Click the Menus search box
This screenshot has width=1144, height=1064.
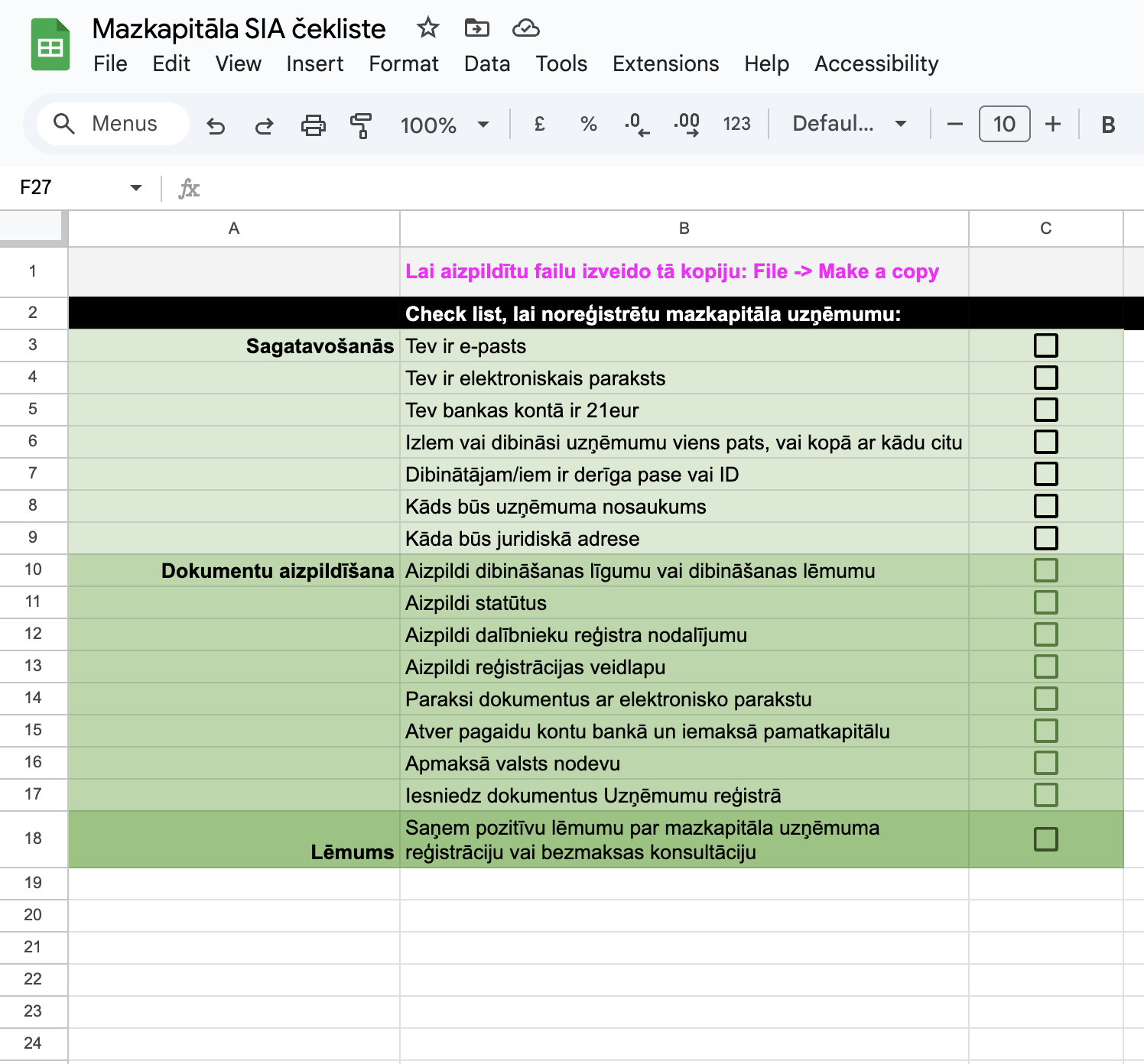coord(113,124)
